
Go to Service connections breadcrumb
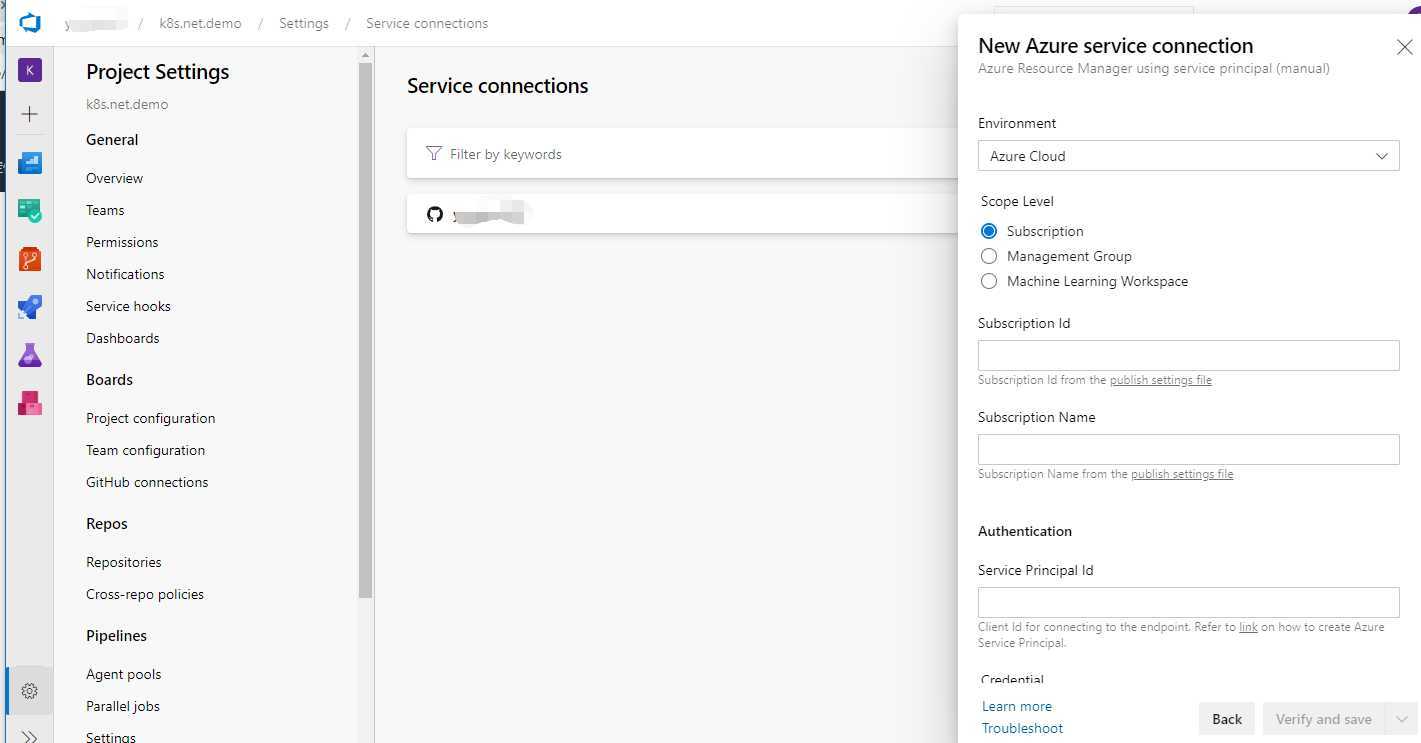point(427,23)
